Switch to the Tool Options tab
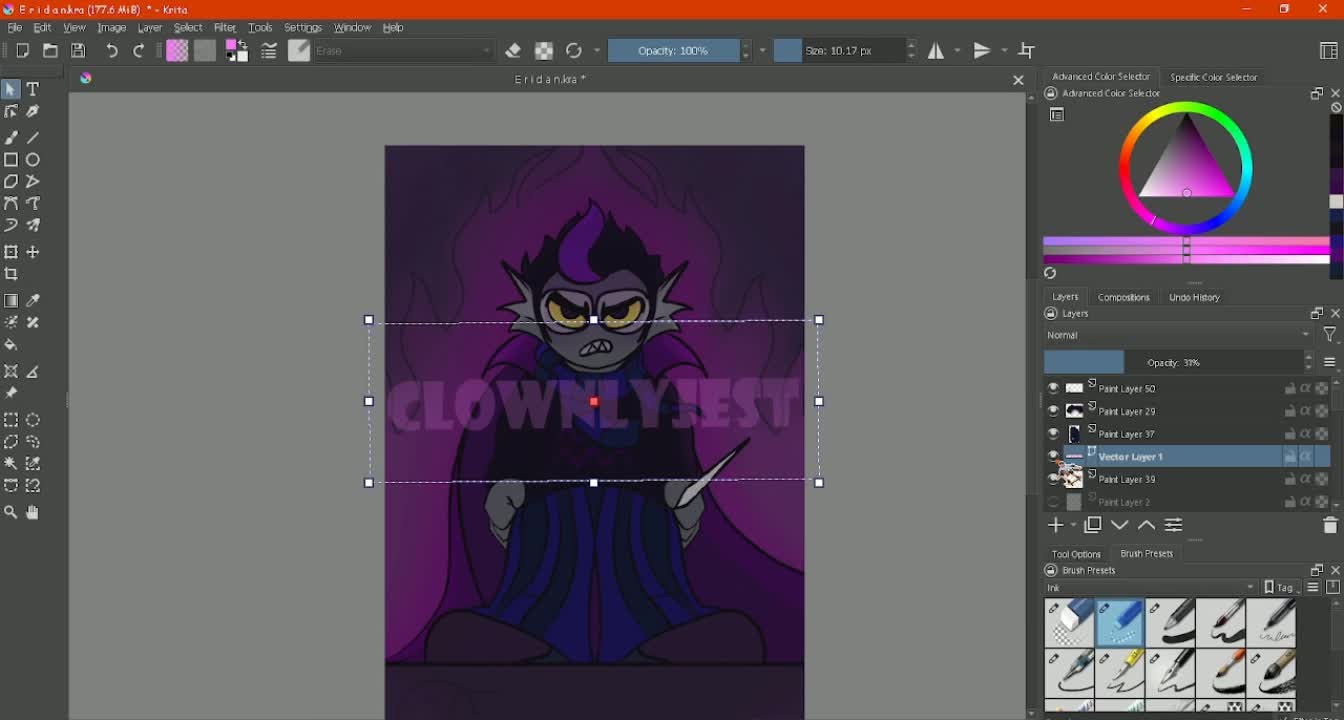 (1076, 554)
